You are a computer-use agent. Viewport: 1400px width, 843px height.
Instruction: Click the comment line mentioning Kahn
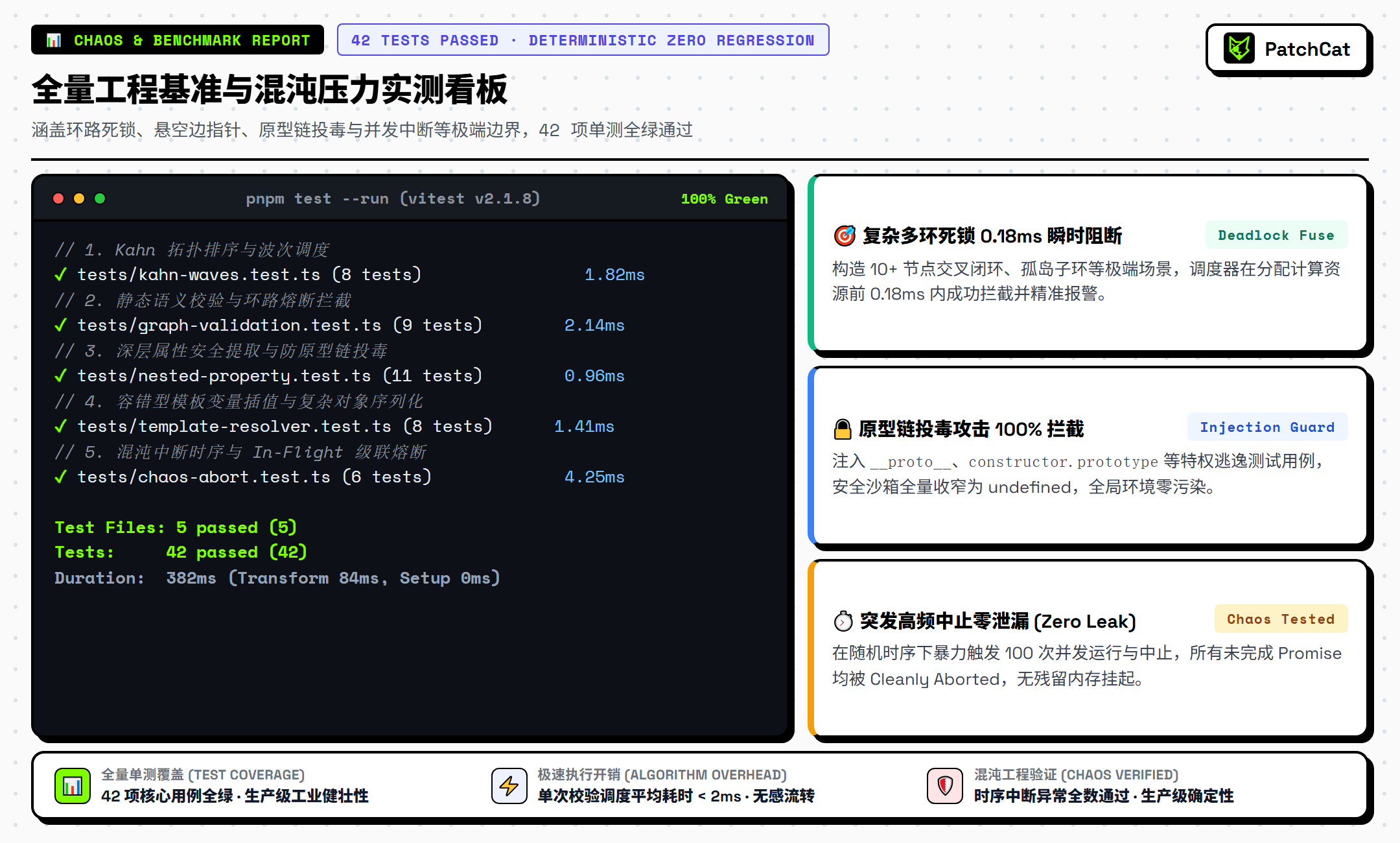(x=192, y=250)
